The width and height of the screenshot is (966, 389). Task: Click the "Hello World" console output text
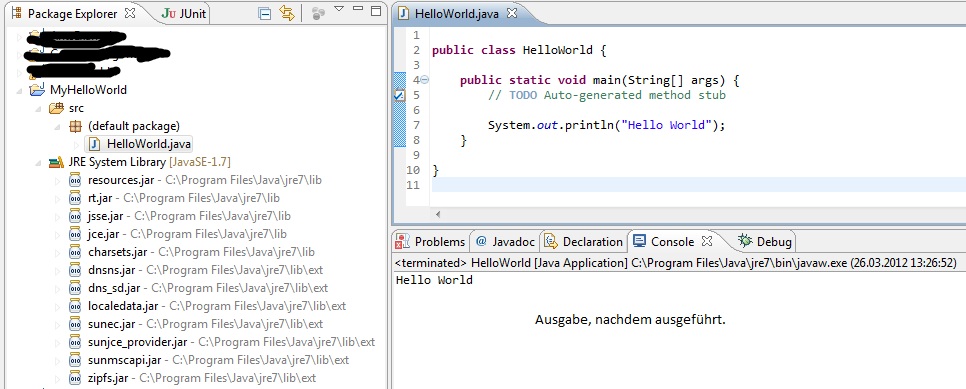pyautogui.click(x=434, y=280)
